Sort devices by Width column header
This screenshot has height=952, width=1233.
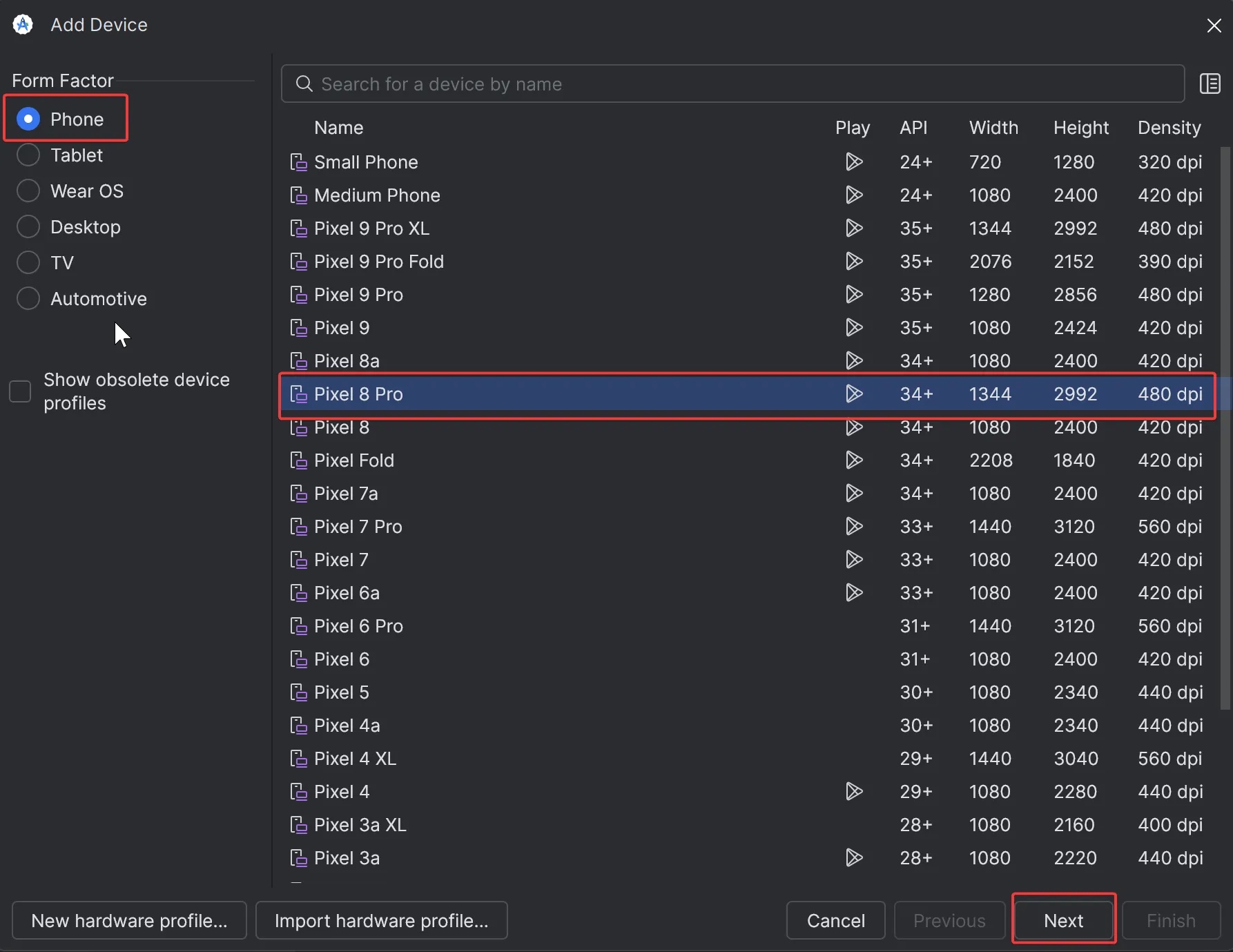[993, 128]
